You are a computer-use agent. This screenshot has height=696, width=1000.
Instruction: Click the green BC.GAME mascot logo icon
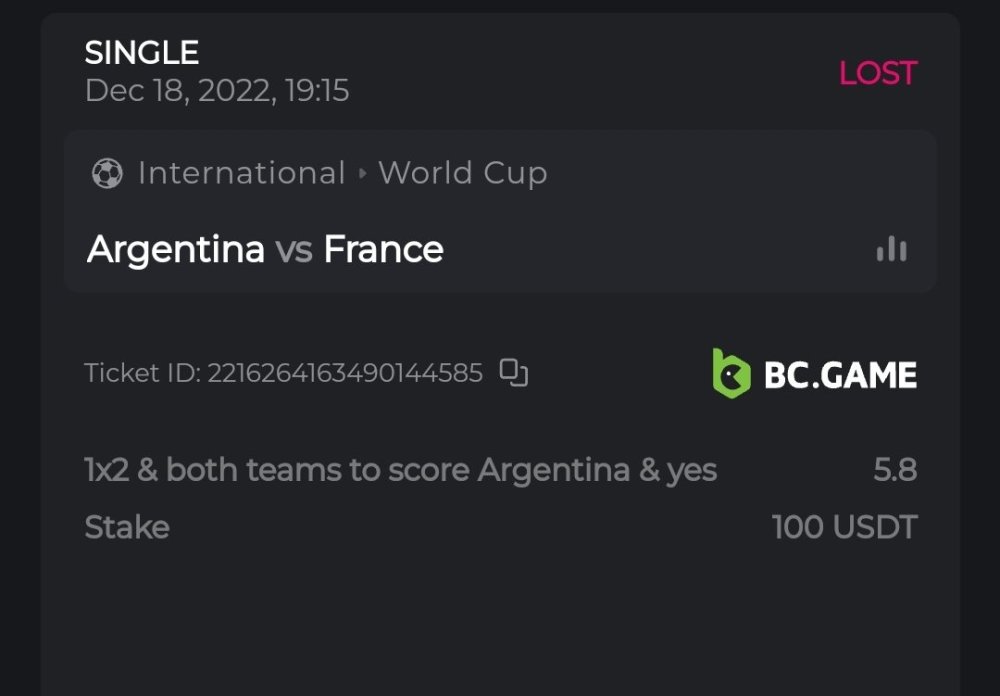coord(731,374)
